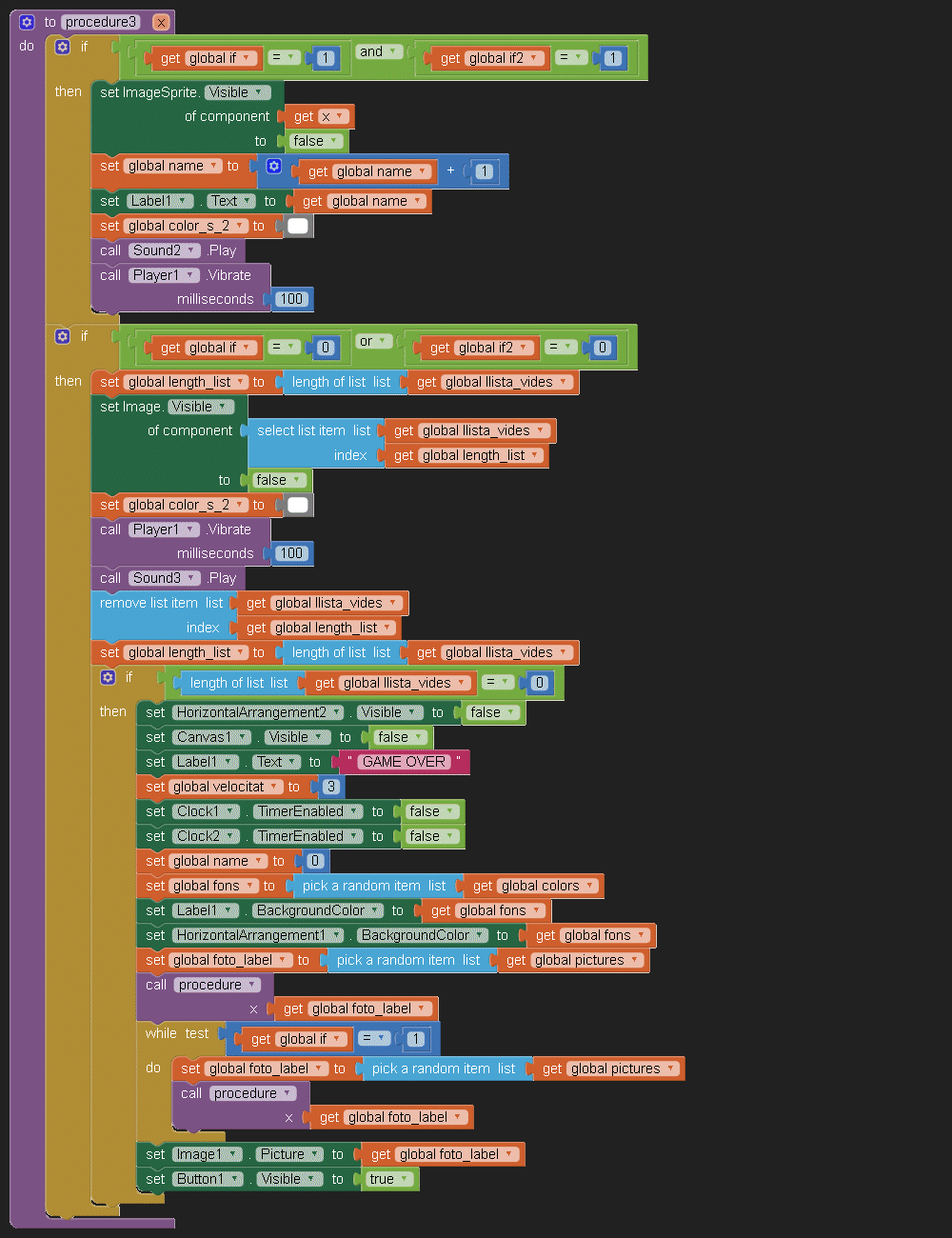Open mutator gear of the first if block

coord(63,47)
